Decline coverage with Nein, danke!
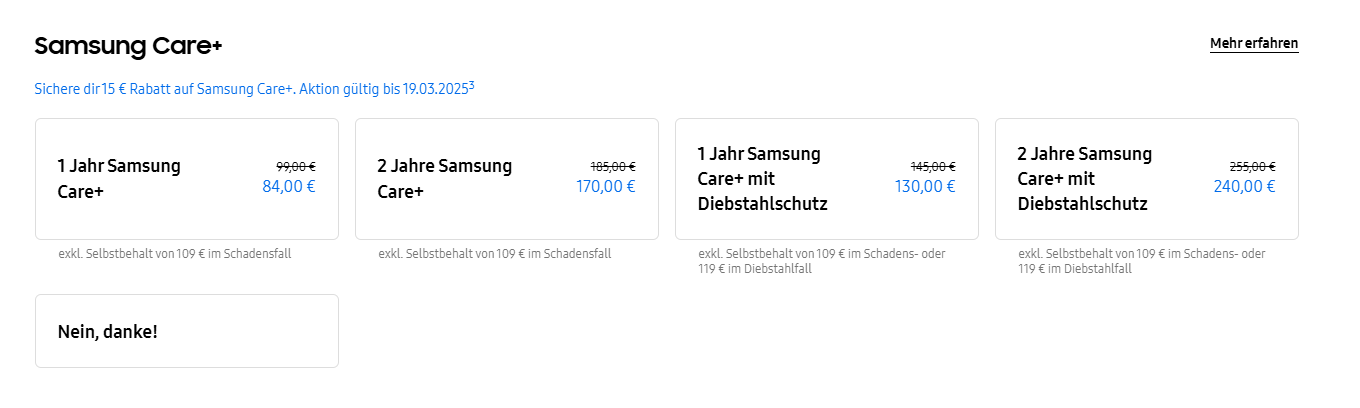This screenshot has width=1360, height=408. tap(186, 331)
